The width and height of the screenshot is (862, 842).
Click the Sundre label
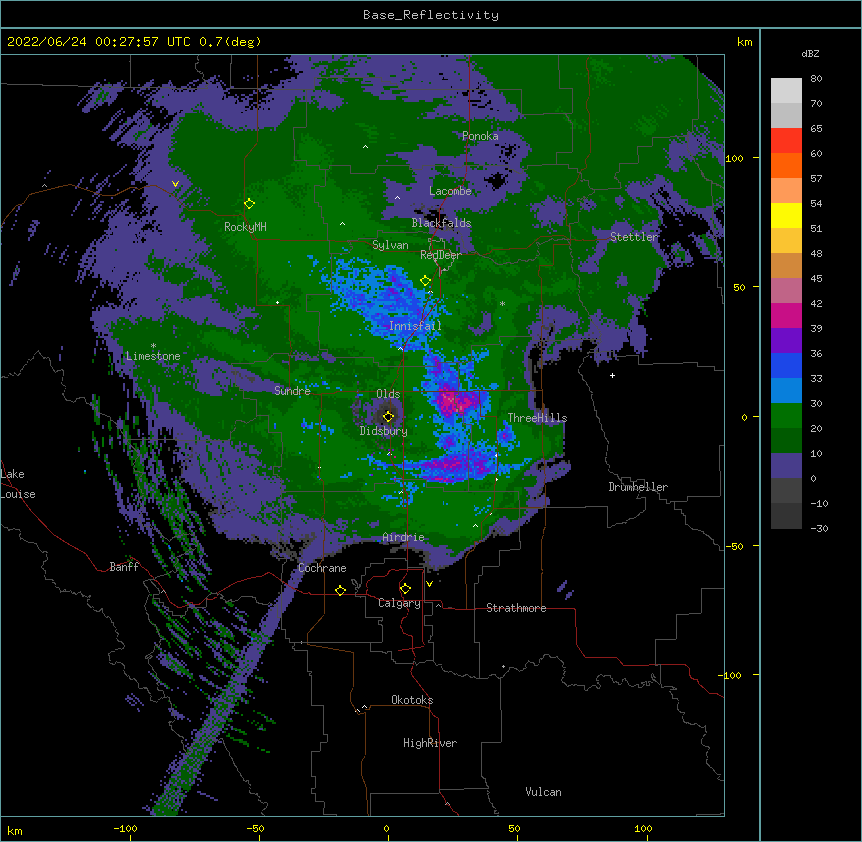292,391
